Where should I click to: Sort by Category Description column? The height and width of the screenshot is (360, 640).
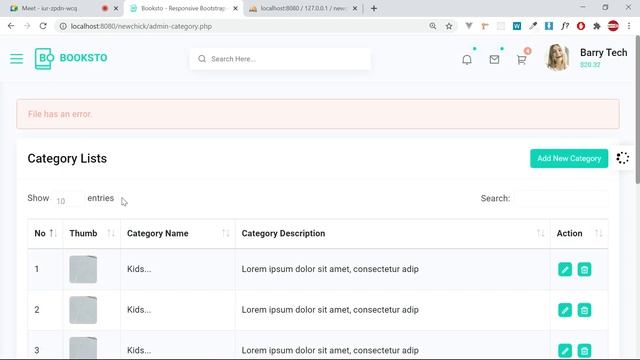393,233
